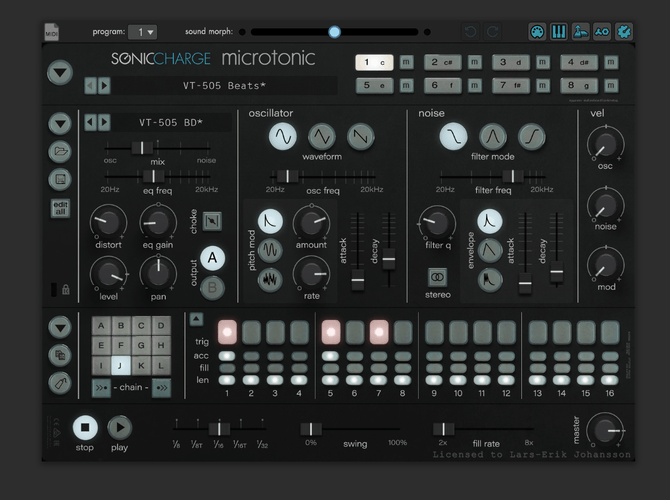Go to previous program before VT-505 Beats
Screen dimensions: 670x500
tap(90, 86)
